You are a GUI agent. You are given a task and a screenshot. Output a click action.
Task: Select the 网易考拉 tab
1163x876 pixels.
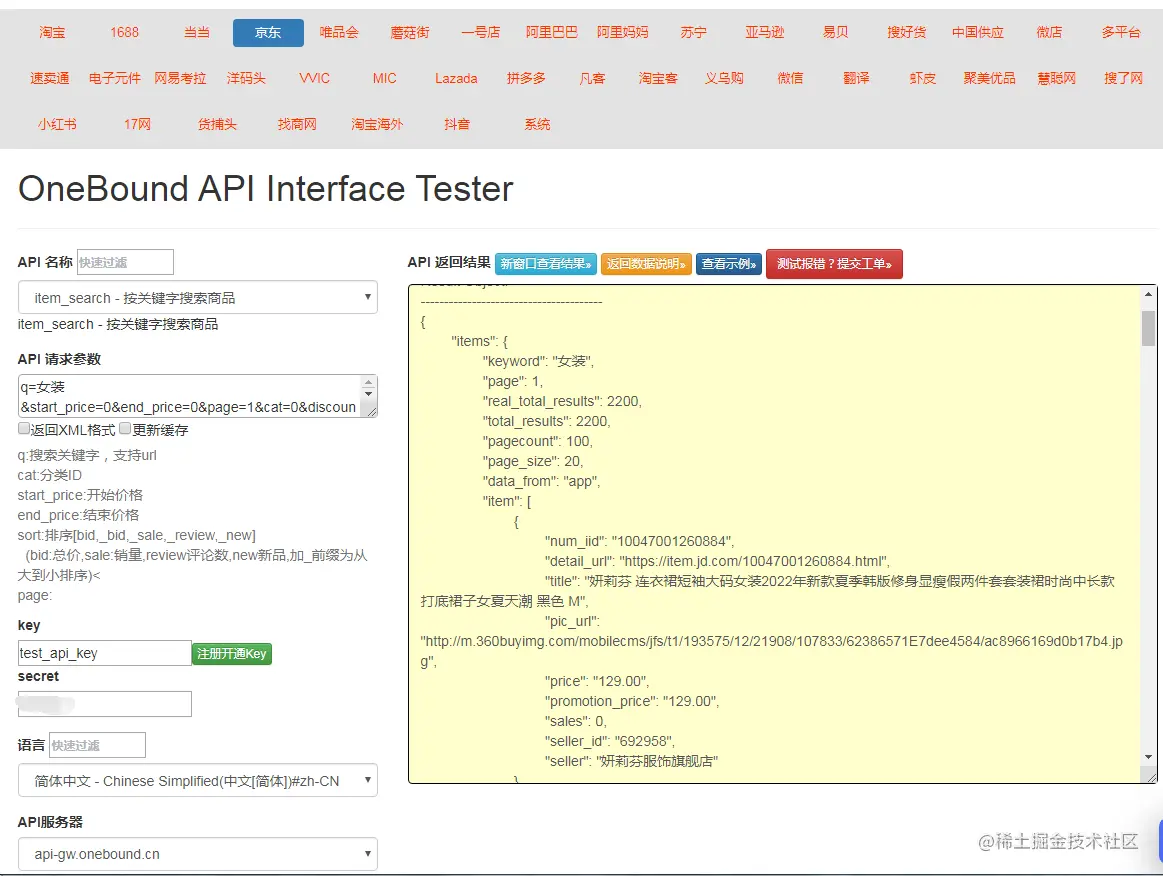tap(180, 79)
